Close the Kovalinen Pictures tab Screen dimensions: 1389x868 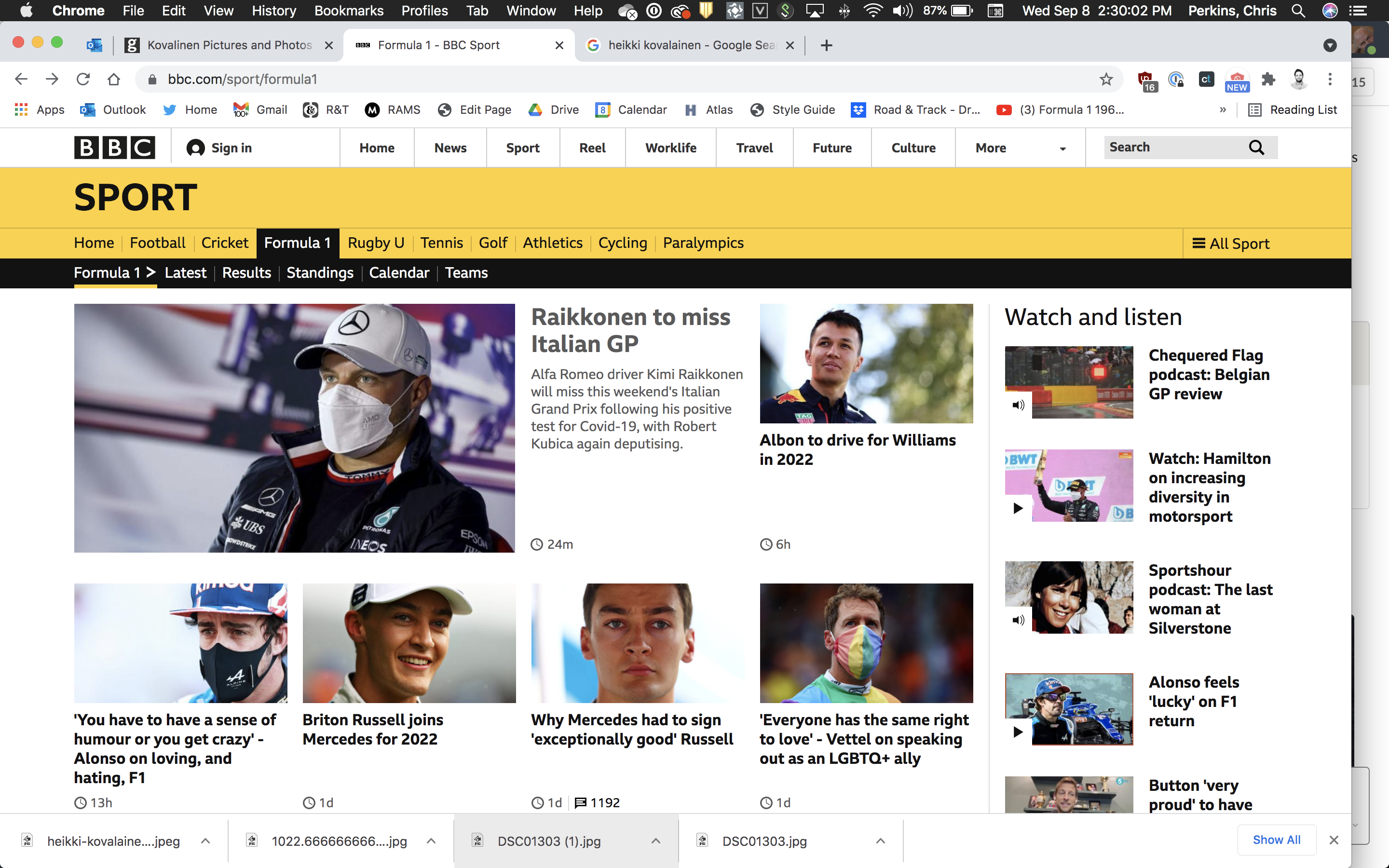coord(329,45)
